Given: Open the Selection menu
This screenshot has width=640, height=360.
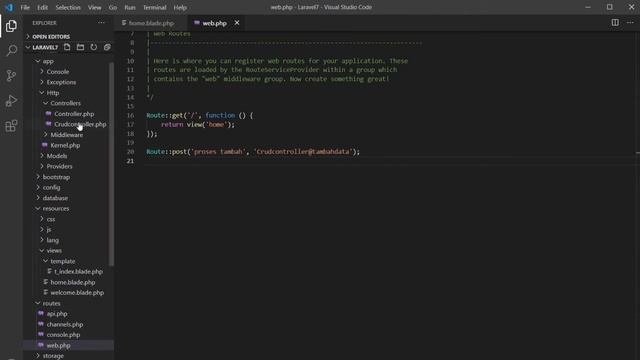Looking at the screenshot, I should 68,7.
